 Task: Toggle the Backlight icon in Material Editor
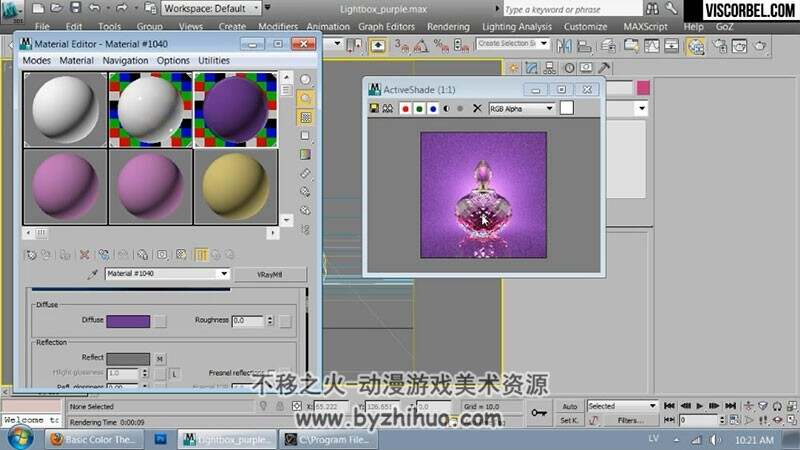[305, 98]
